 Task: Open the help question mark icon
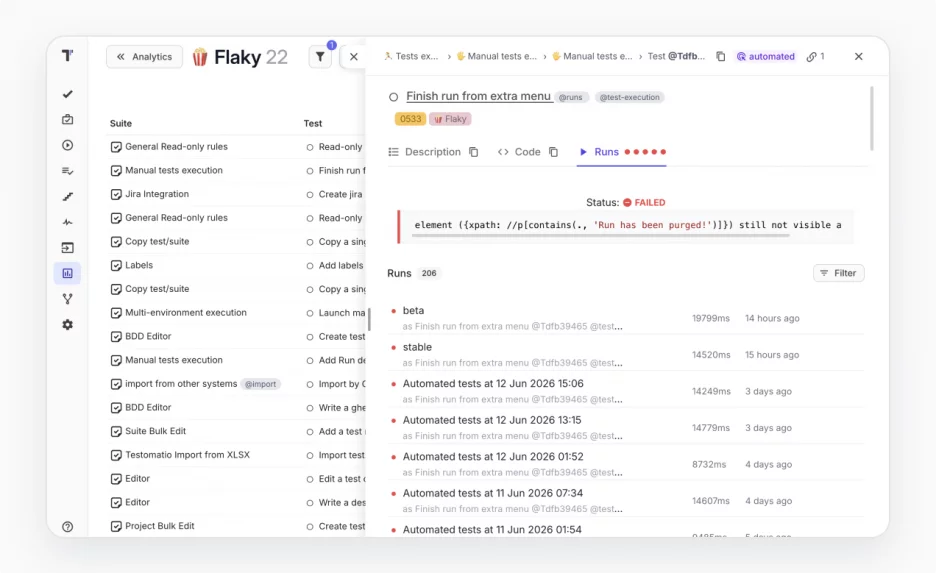[67, 526]
